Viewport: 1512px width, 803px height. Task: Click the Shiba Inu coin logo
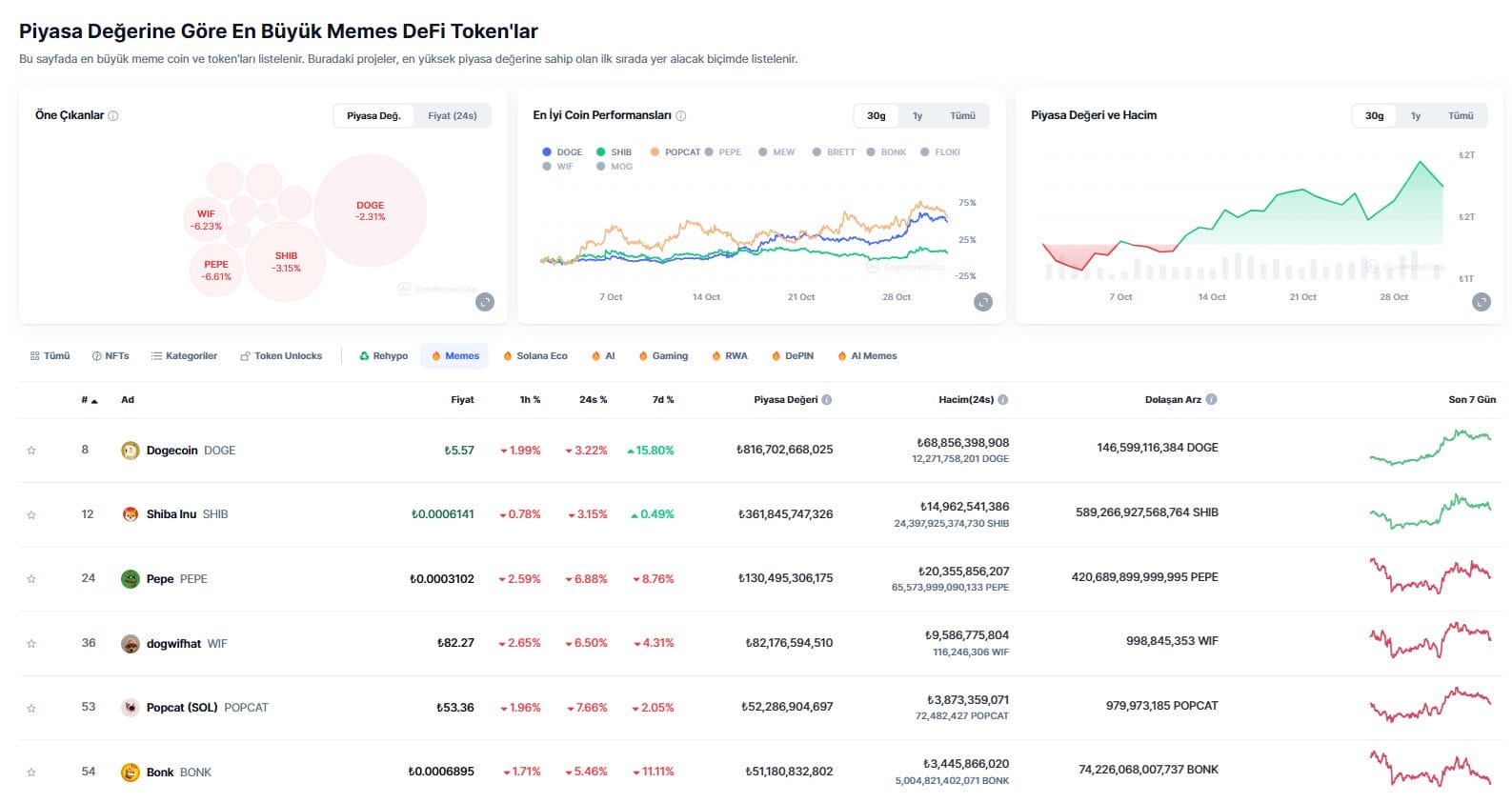(131, 514)
